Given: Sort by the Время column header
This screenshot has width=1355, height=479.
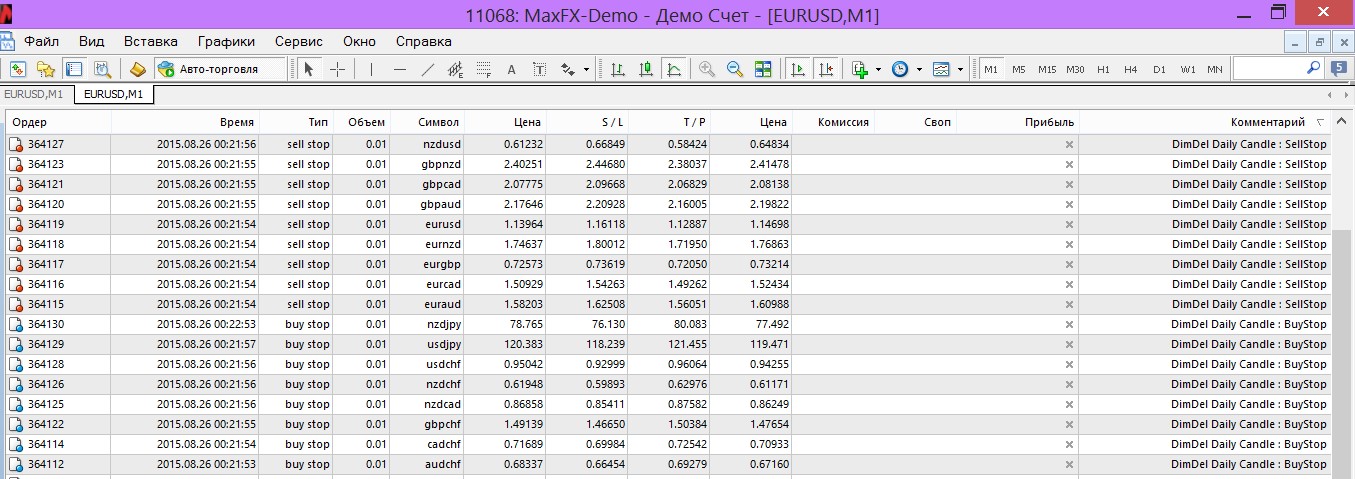Looking at the screenshot, I should (x=185, y=122).
